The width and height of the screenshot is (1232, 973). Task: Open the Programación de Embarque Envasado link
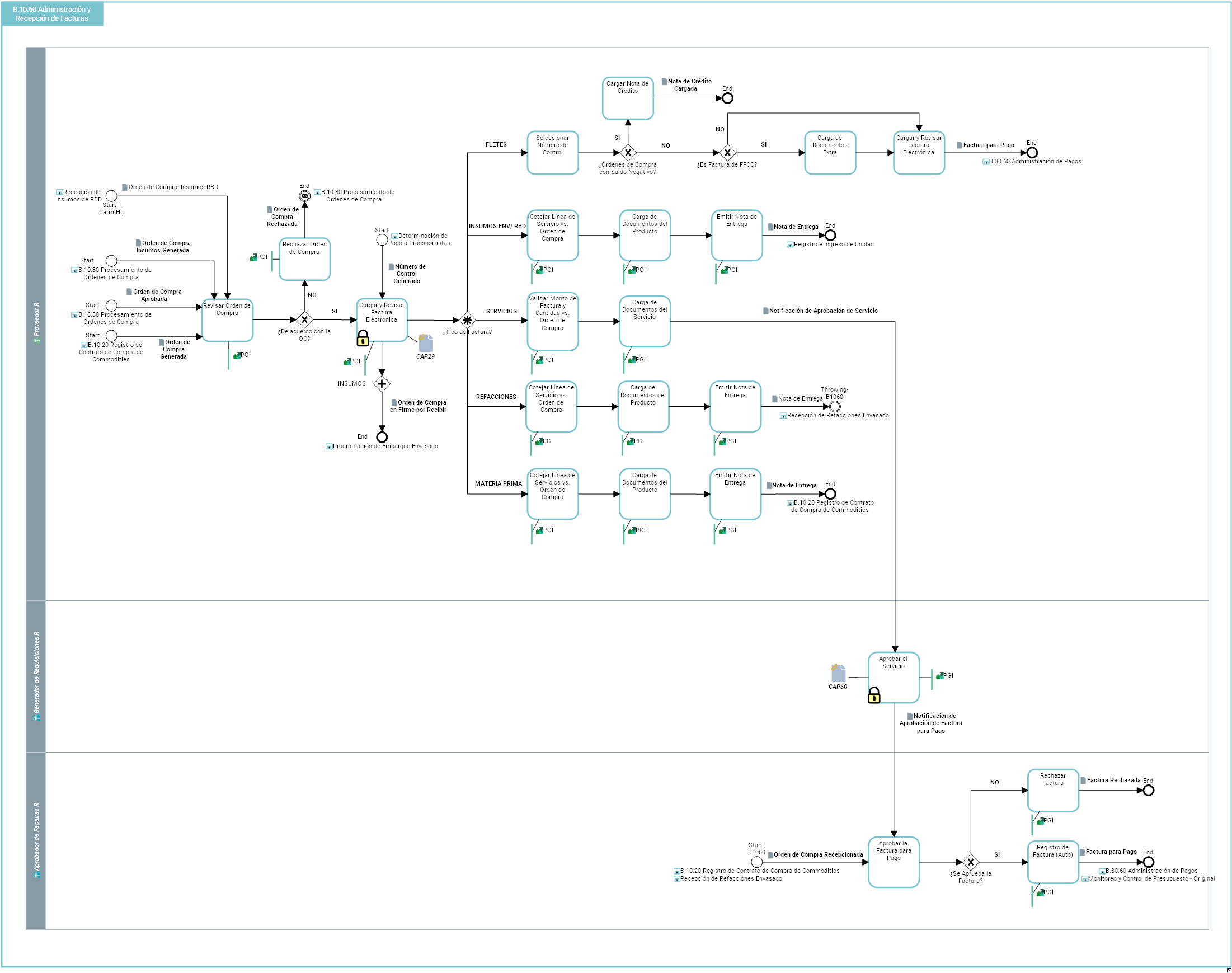coord(382,446)
